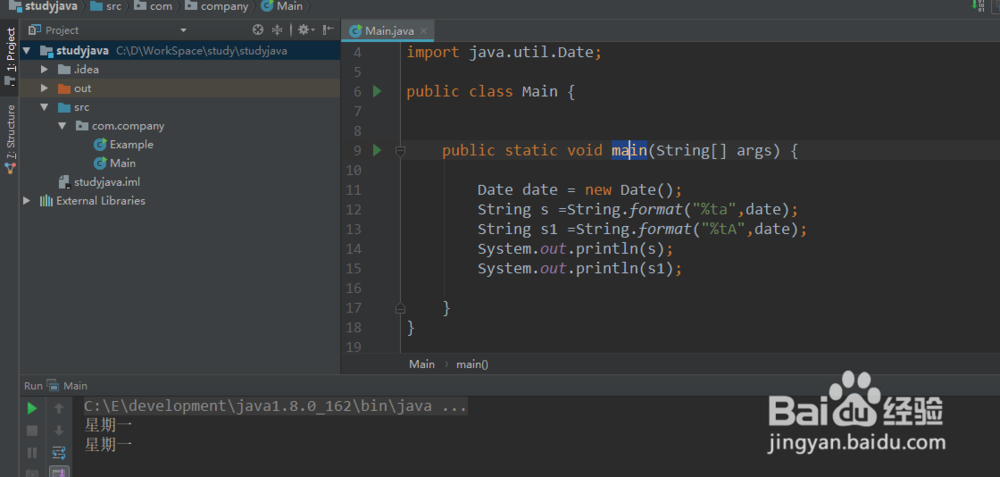Click the fold end marker at line 17
The height and width of the screenshot is (477, 1000).
coord(401,309)
